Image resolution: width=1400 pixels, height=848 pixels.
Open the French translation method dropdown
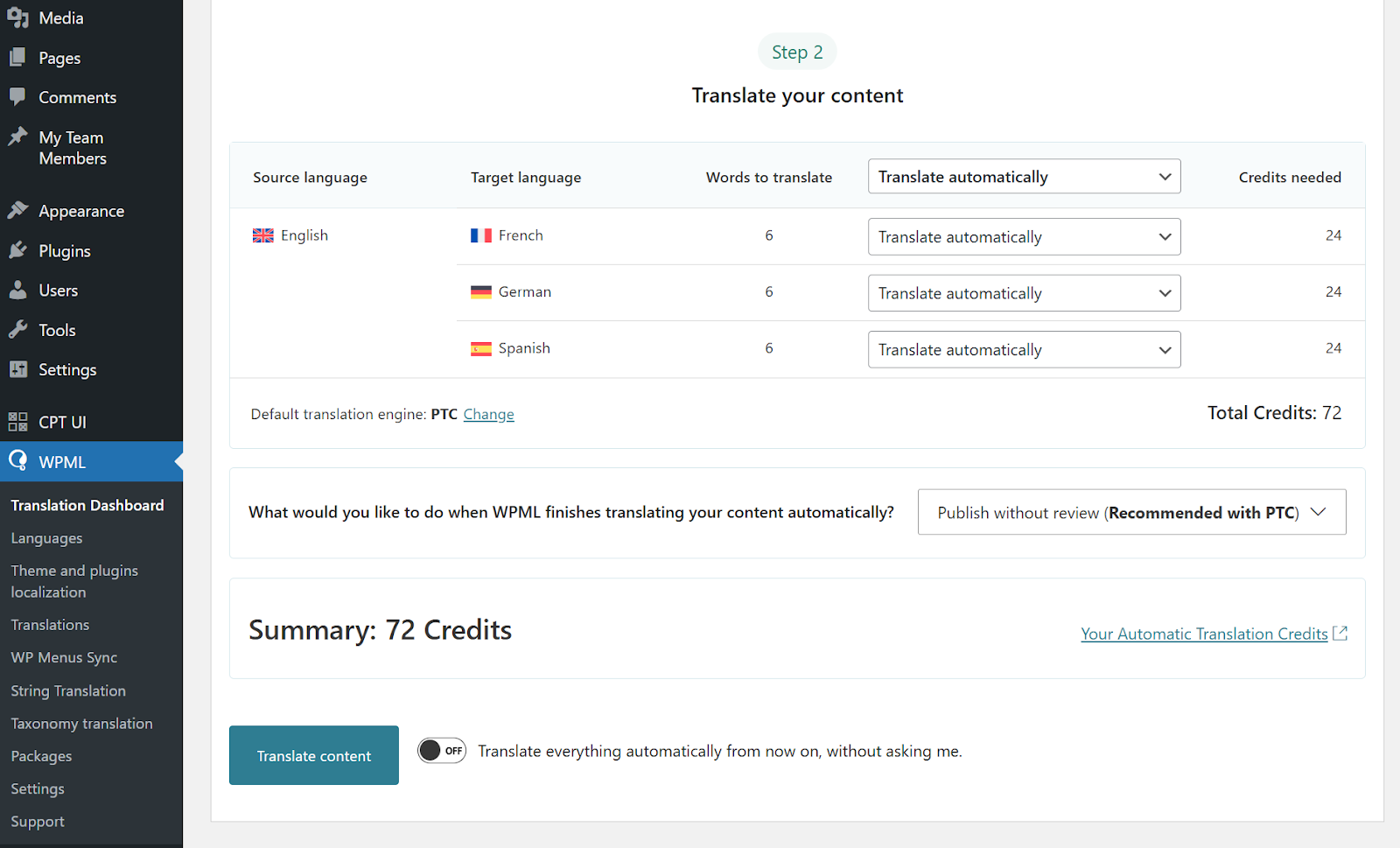click(x=1024, y=237)
